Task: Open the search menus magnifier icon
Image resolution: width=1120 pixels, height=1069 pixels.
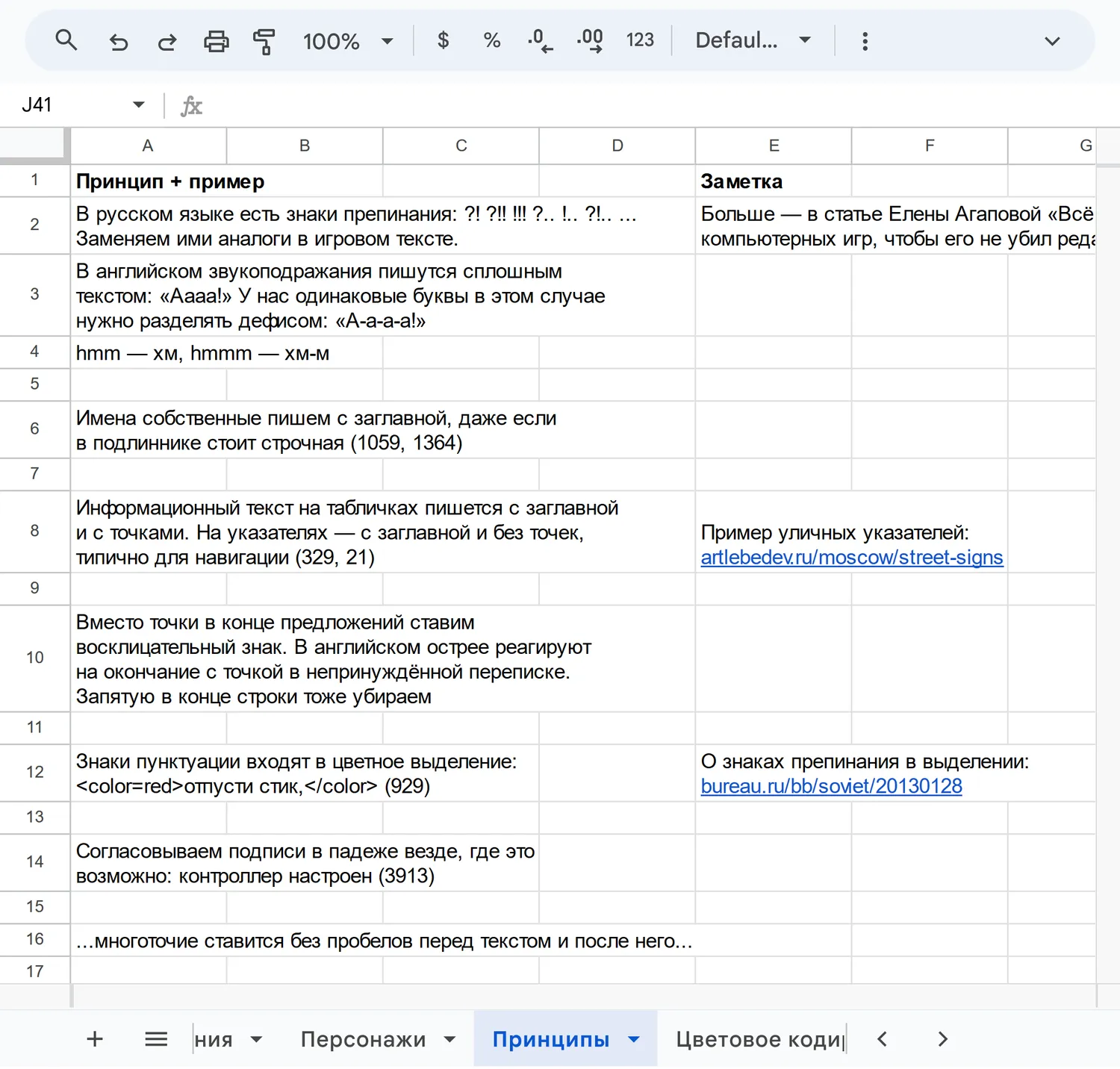Action: pyautogui.click(x=66, y=40)
